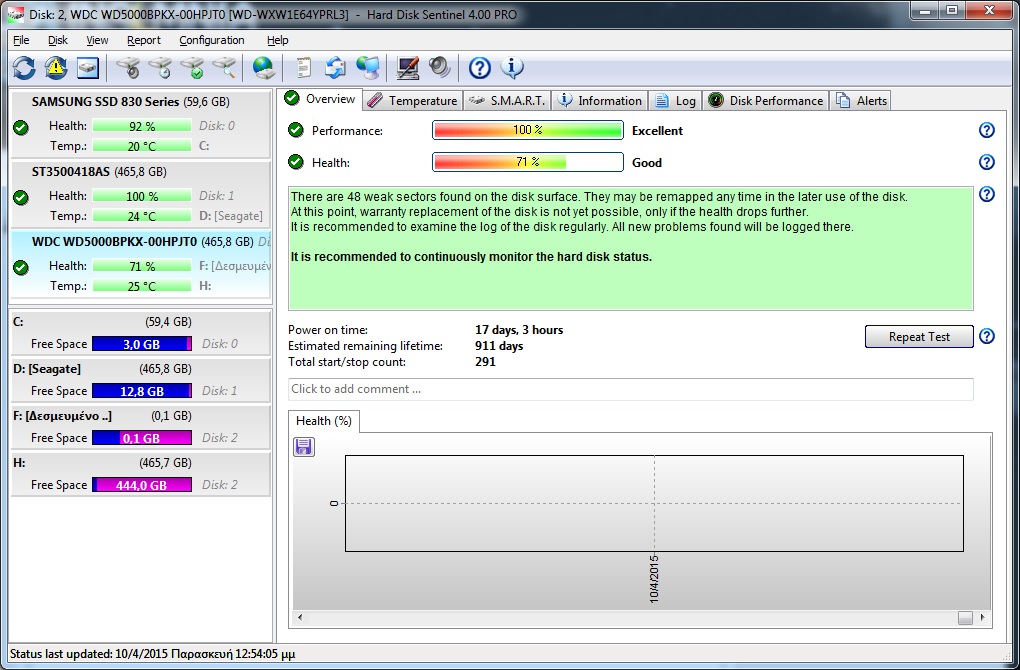The height and width of the screenshot is (670, 1020).
Task: Open the Help menu
Action: click(278, 40)
